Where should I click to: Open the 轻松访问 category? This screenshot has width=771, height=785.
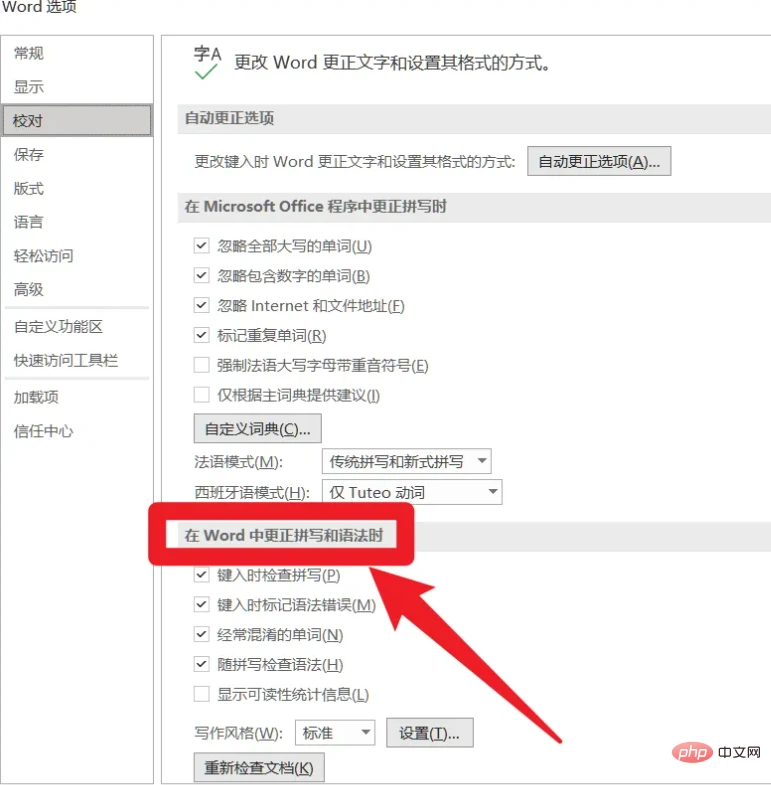44,256
